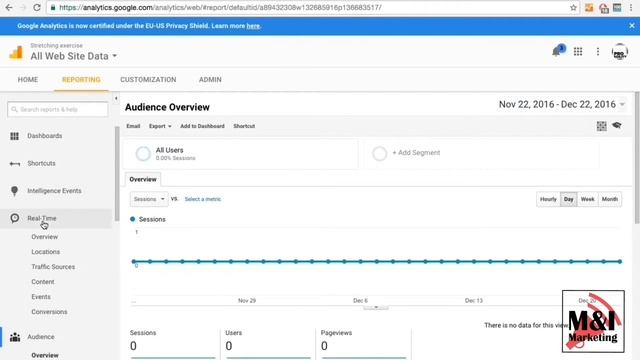Click the Shortcuts arrow icon in sidebar
The width and height of the screenshot is (640, 360).
pyautogui.click(x=14, y=164)
